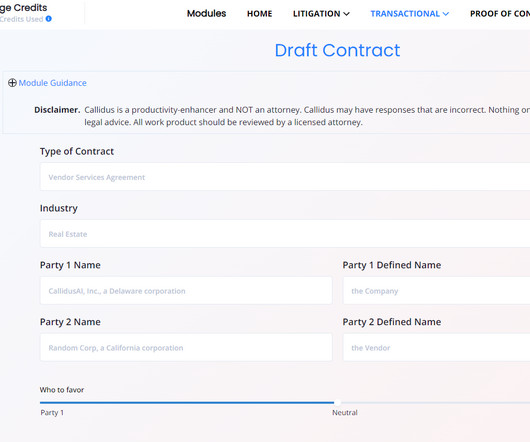Open the Litigation dropdown menu
Viewport: 530px width, 442px height.
[321, 14]
